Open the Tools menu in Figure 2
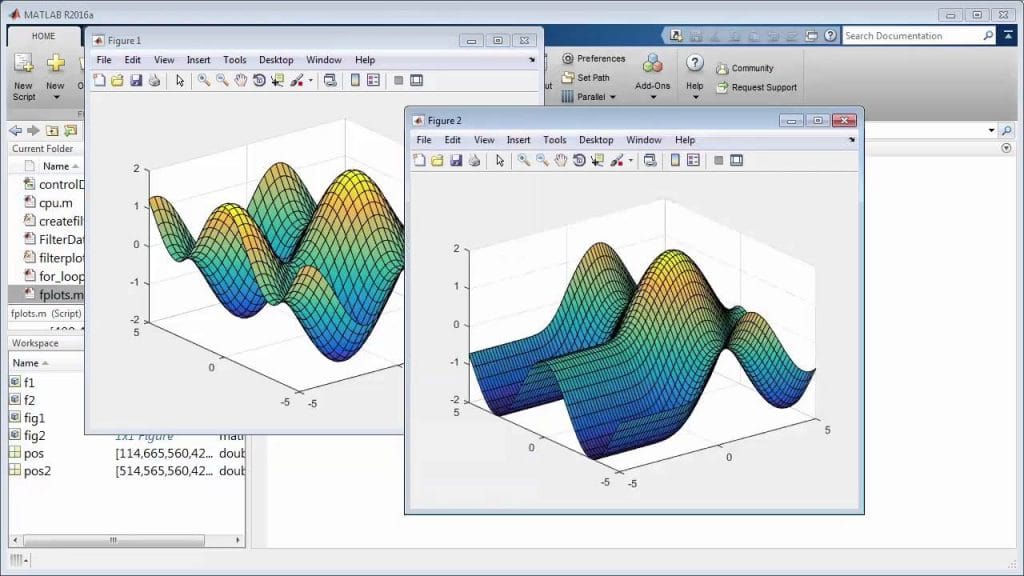 click(554, 140)
